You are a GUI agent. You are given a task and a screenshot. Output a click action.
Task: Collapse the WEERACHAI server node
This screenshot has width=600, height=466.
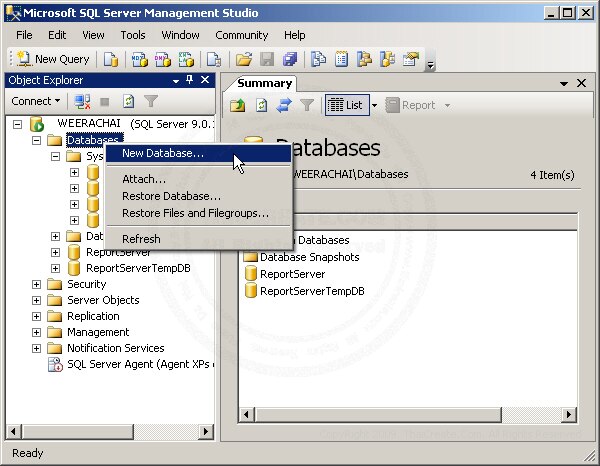point(18,124)
